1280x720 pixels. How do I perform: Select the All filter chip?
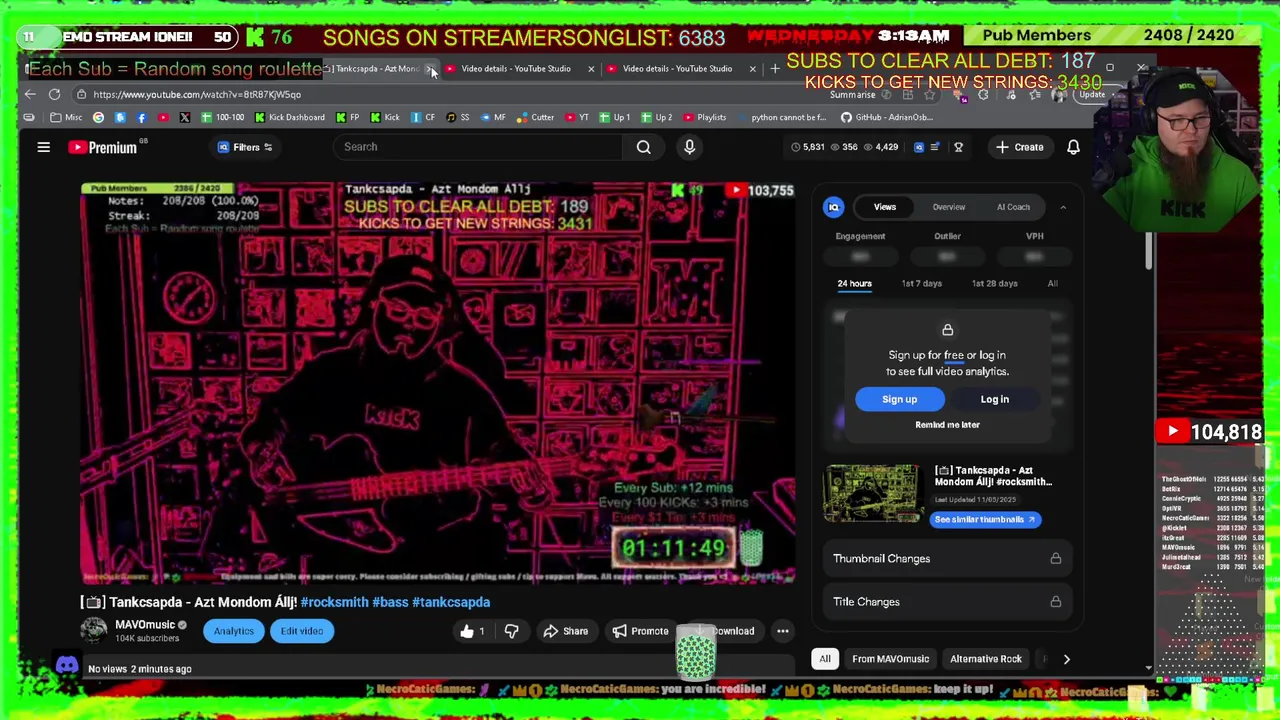coord(825,659)
